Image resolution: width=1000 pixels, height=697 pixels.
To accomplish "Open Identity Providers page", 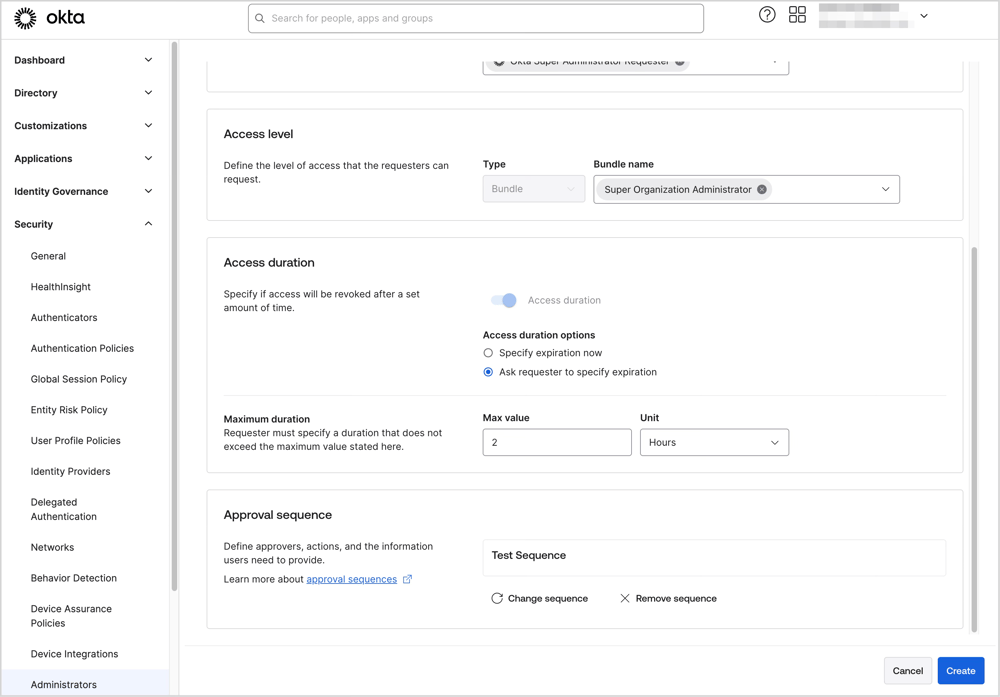I will pyautogui.click(x=70, y=471).
